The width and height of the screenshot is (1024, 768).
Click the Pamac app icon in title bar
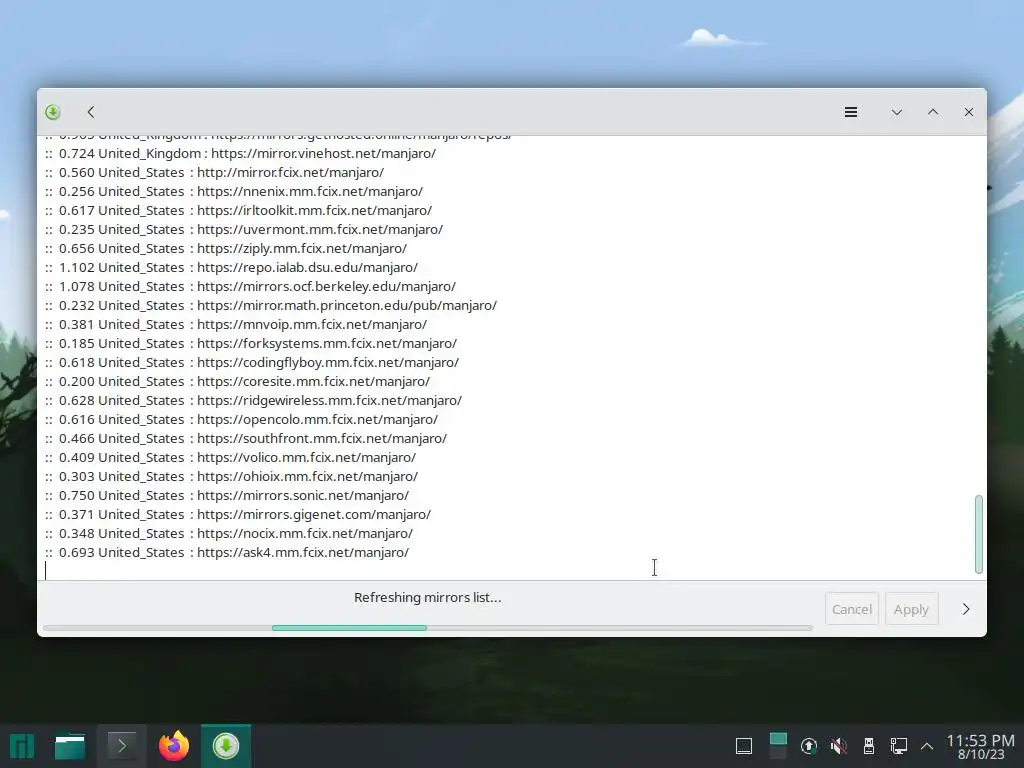(x=53, y=112)
